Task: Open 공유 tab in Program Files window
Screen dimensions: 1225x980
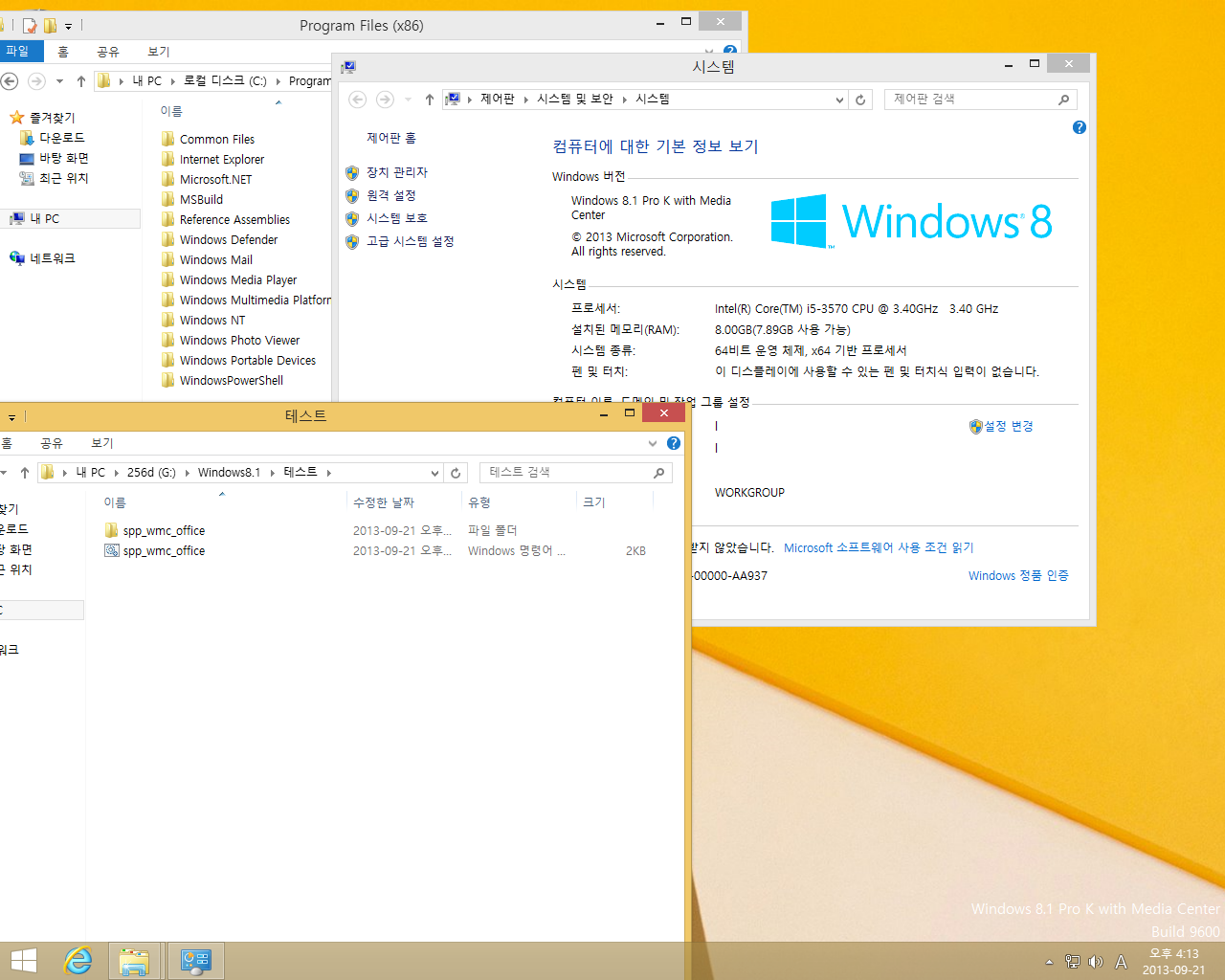Action: pyautogui.click(x=108, y=52)
